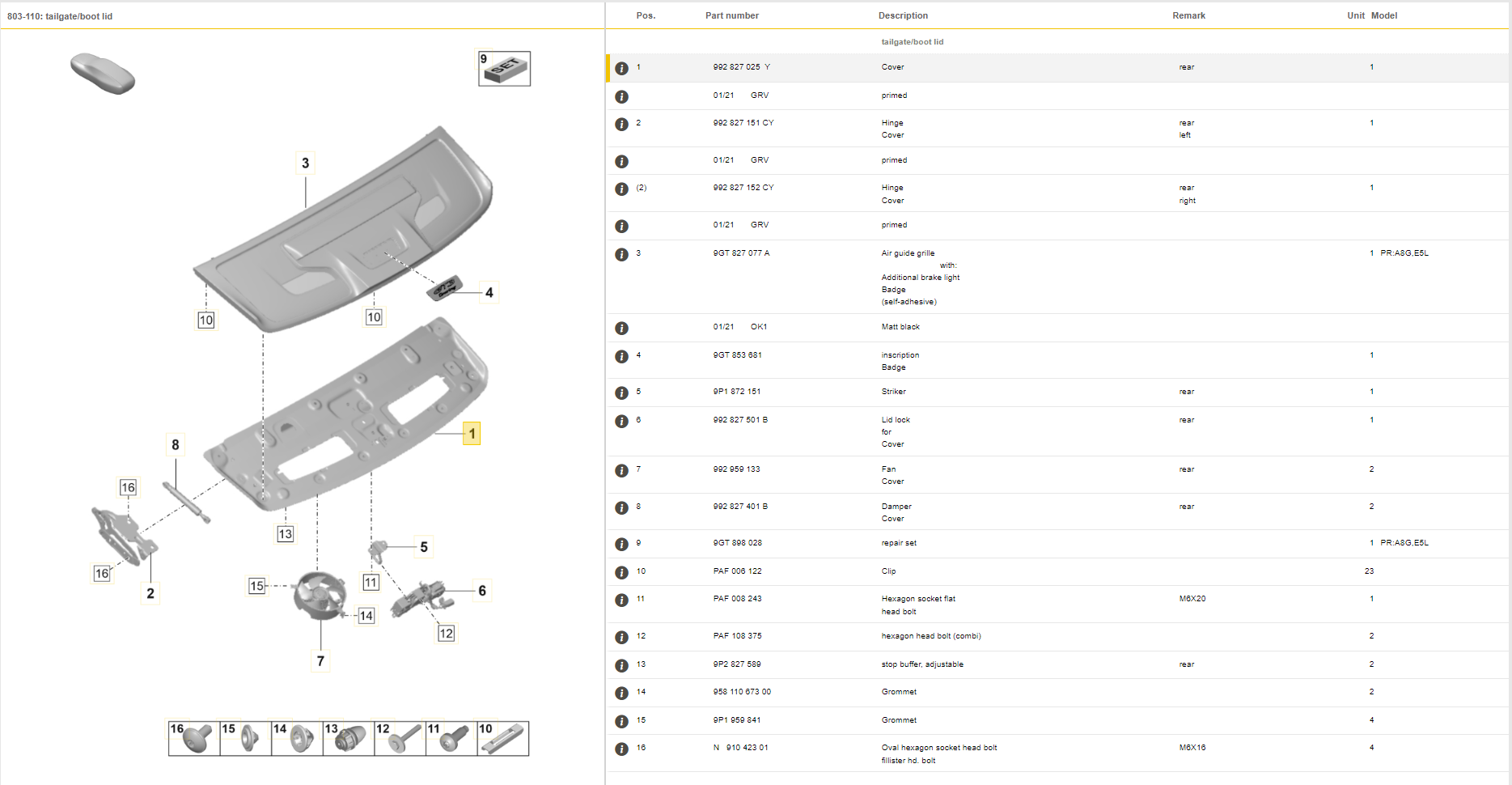Open info icon for repair set row
1512x785 pixels.
(621, 545)
